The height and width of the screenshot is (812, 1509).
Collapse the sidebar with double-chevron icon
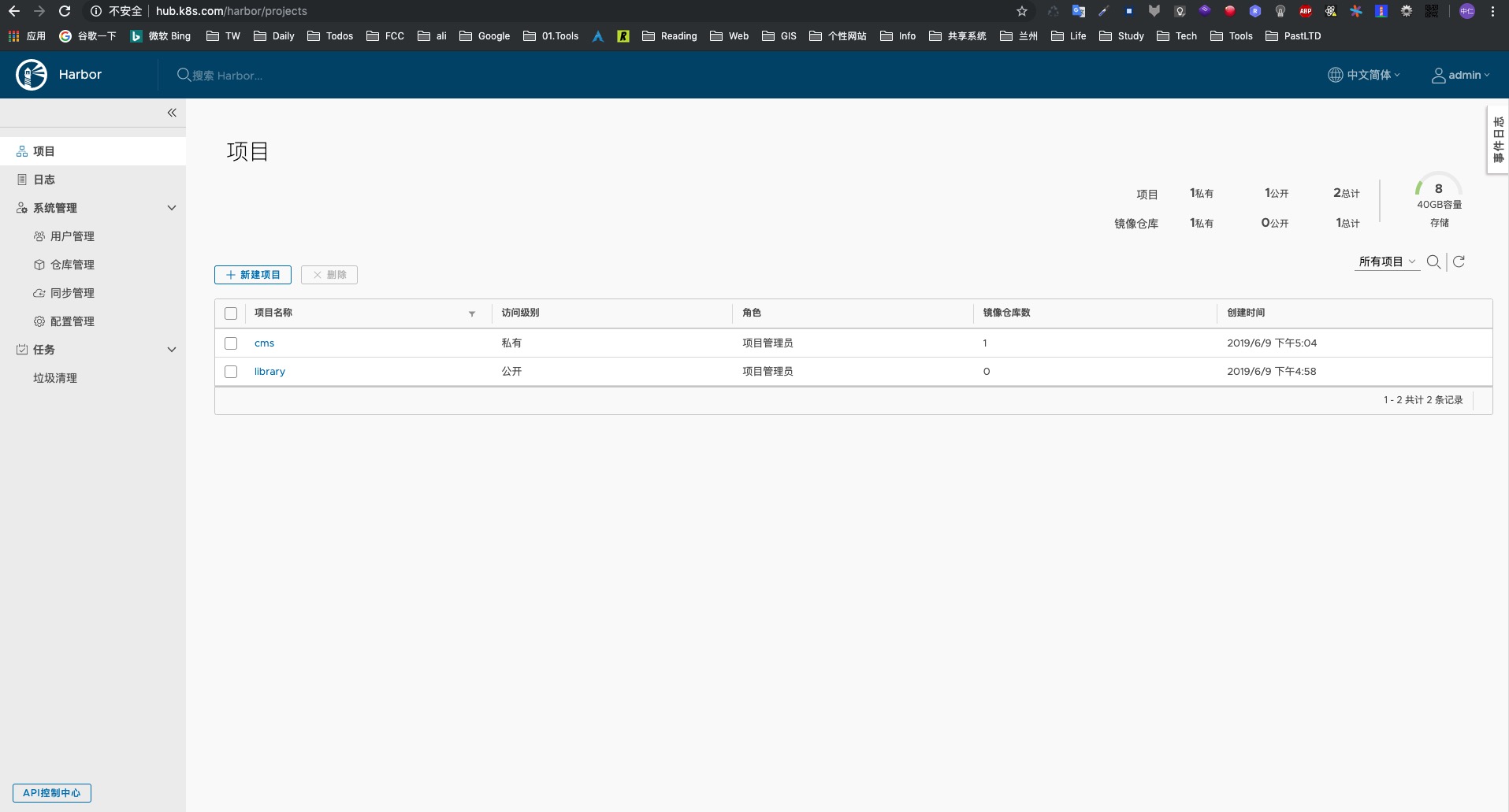pyautogui.click(x=172, y=113)
